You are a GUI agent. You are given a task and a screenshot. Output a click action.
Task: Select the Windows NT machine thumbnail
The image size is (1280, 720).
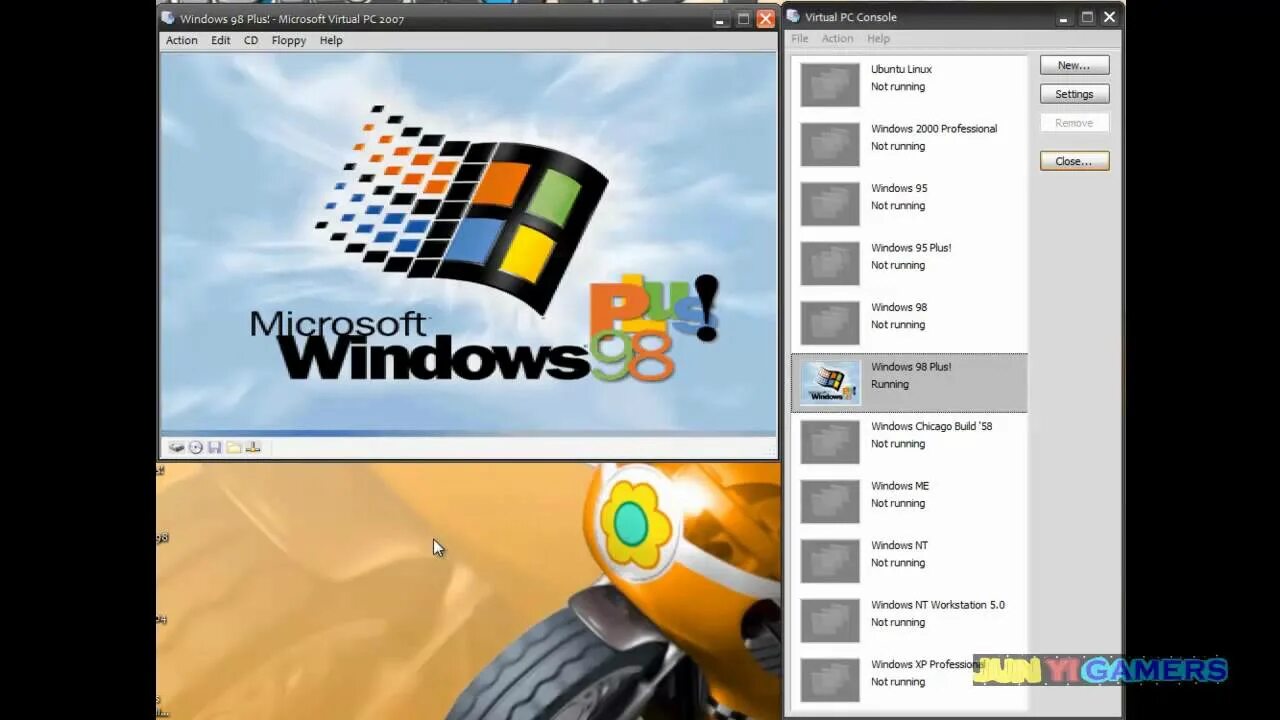tap(830, 561)
